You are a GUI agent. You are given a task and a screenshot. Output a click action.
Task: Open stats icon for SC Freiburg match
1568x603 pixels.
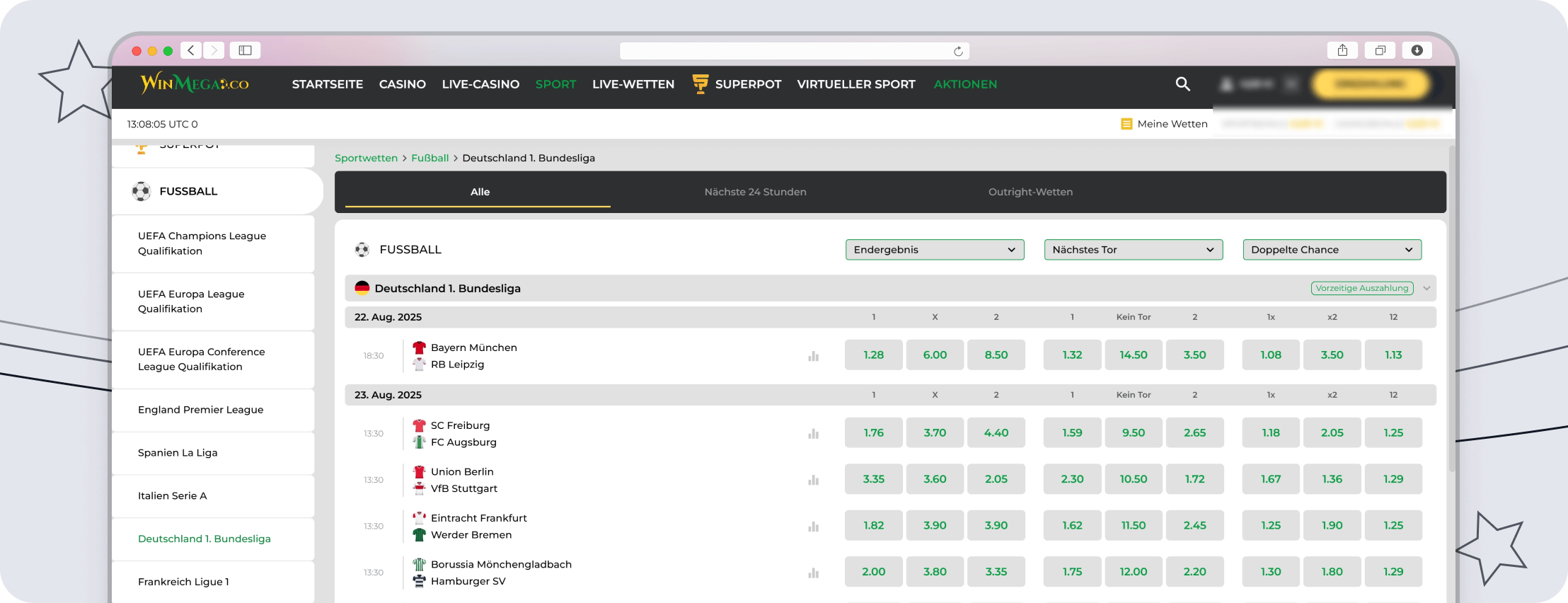pos(813,434)
